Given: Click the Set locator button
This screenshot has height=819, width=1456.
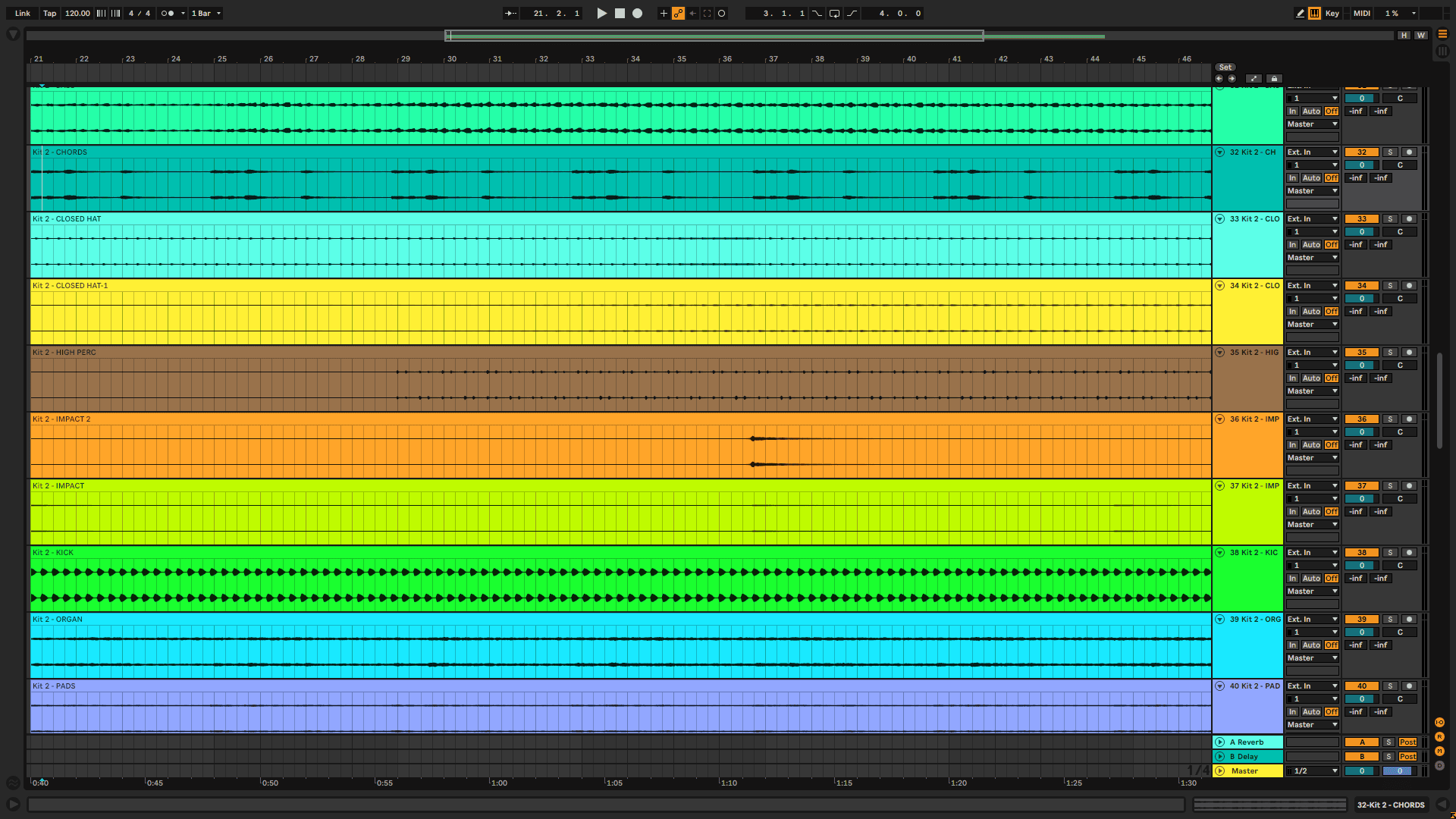Looking at the screenshot, I should coord(1225,67).
